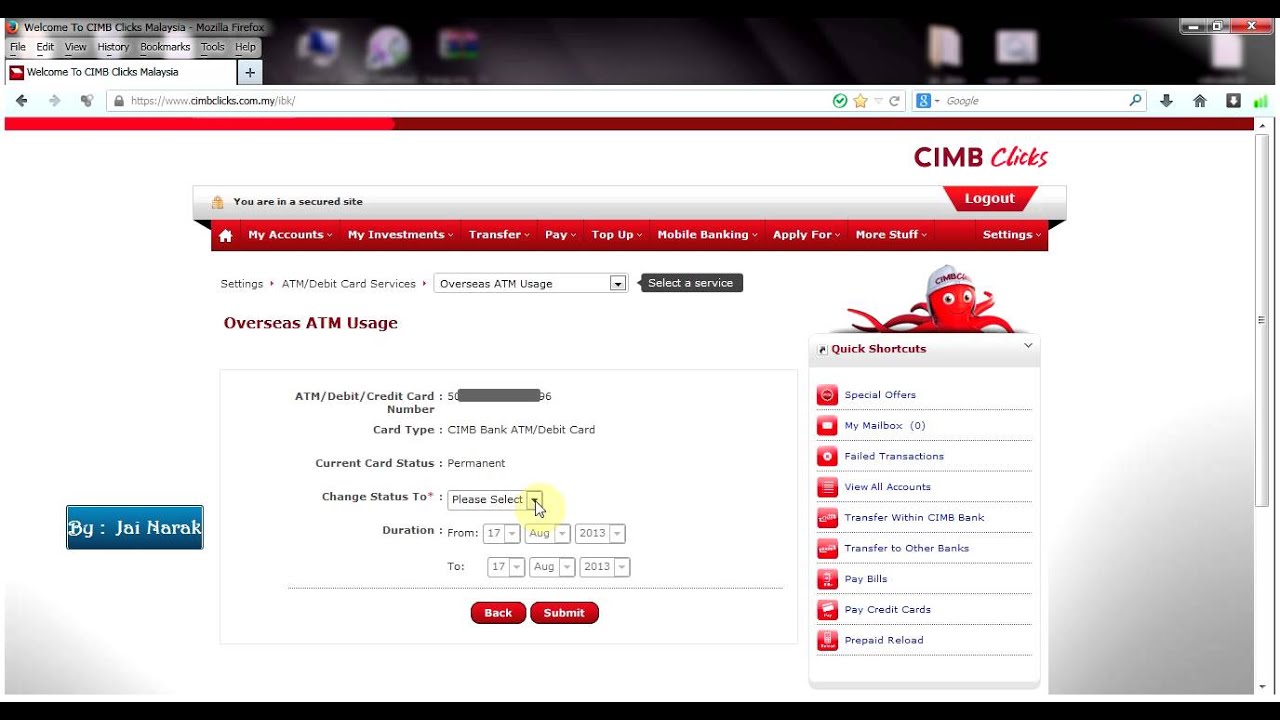This screenshot has height=720, width=1280.
Task: Open a new browser tab
Action: pos(250,72)
